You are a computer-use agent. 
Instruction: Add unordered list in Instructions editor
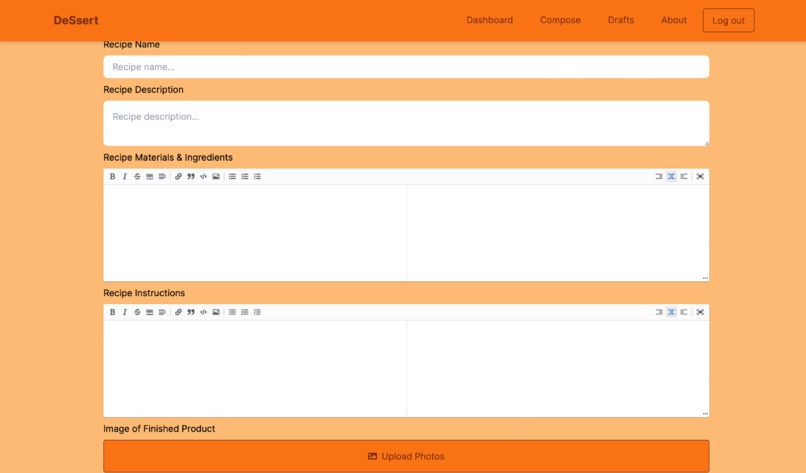pos(232,312)
